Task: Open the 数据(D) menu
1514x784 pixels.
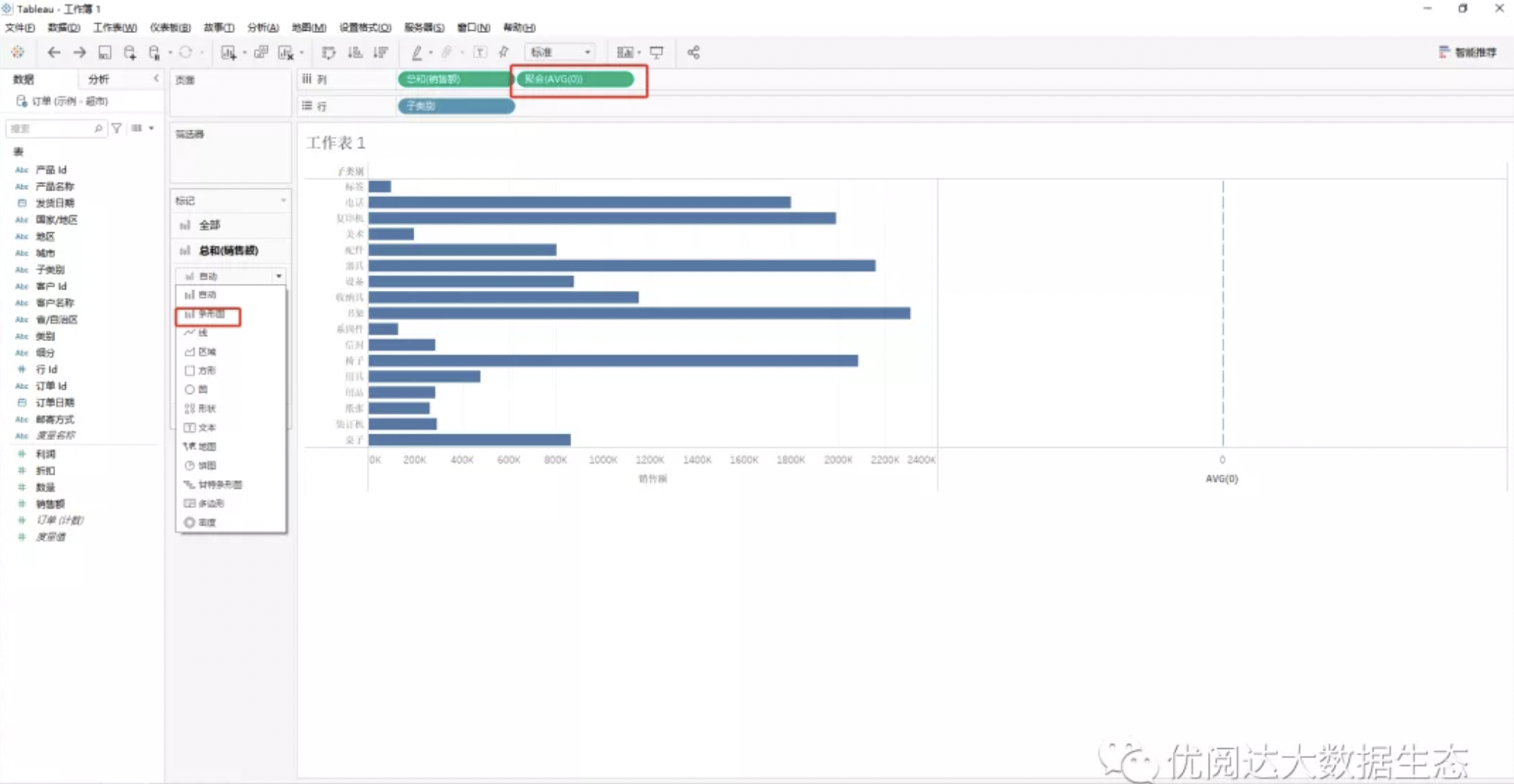Action: [x=64, y=27]
